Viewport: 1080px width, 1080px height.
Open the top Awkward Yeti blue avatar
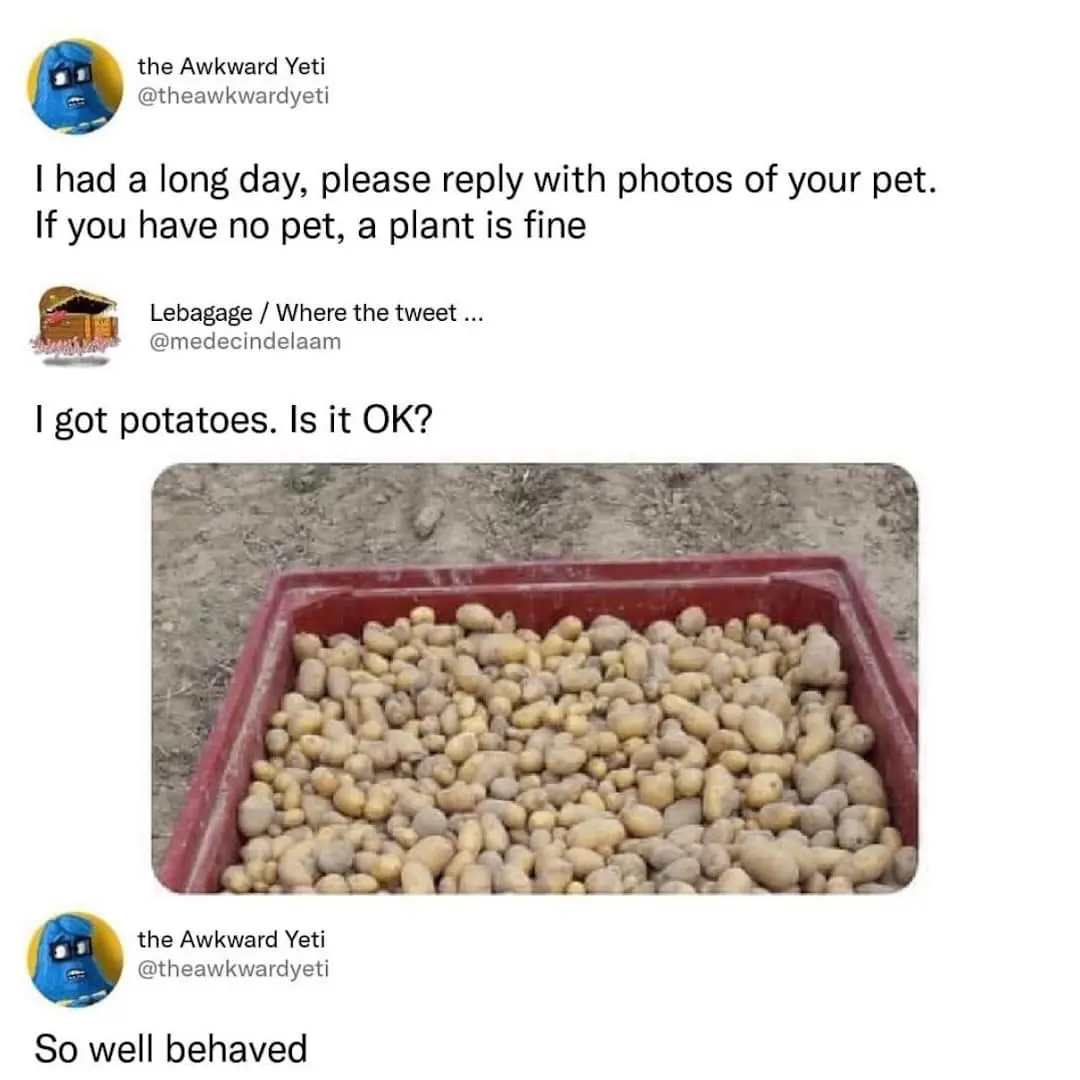point(75,86)
